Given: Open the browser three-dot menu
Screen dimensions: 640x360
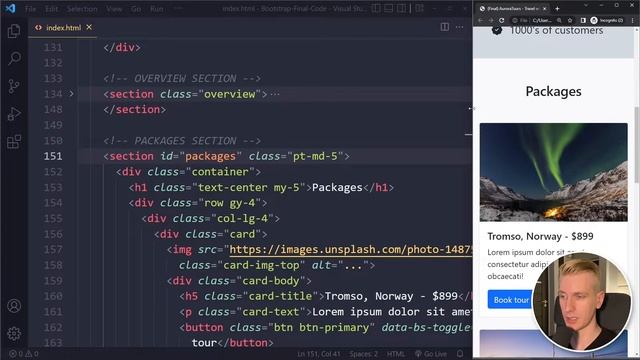Looking at the screenshot, I should point(632,20).
